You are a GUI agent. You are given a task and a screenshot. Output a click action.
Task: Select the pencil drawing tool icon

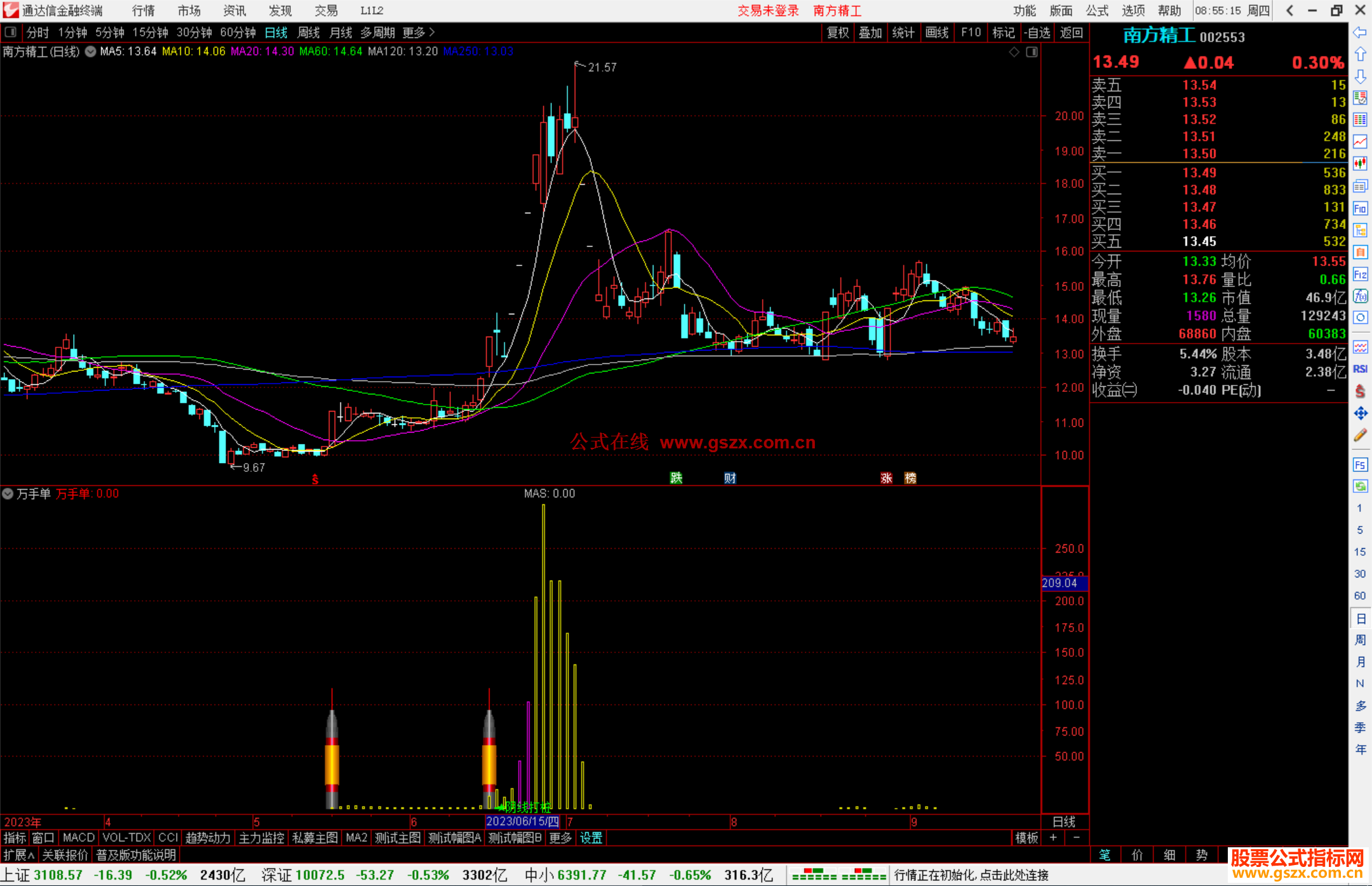[x=1360, y=436]
